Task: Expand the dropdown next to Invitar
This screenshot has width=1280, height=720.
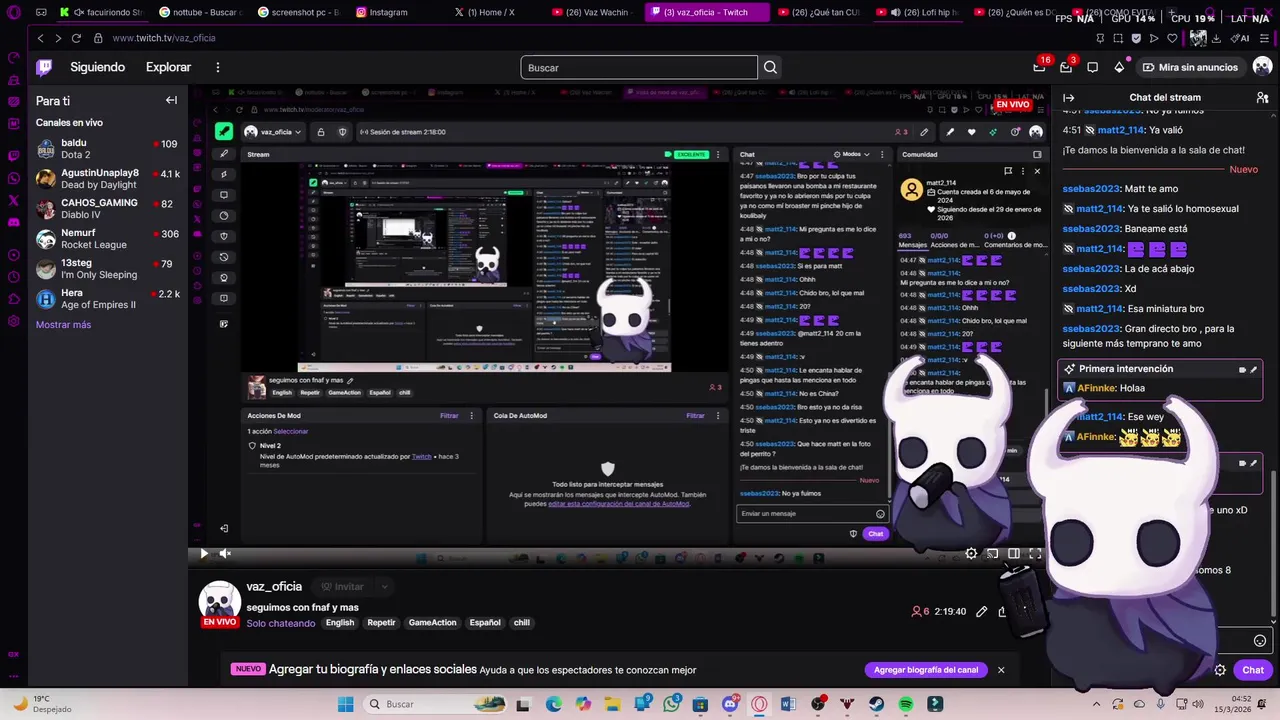Action: [383, 587]
